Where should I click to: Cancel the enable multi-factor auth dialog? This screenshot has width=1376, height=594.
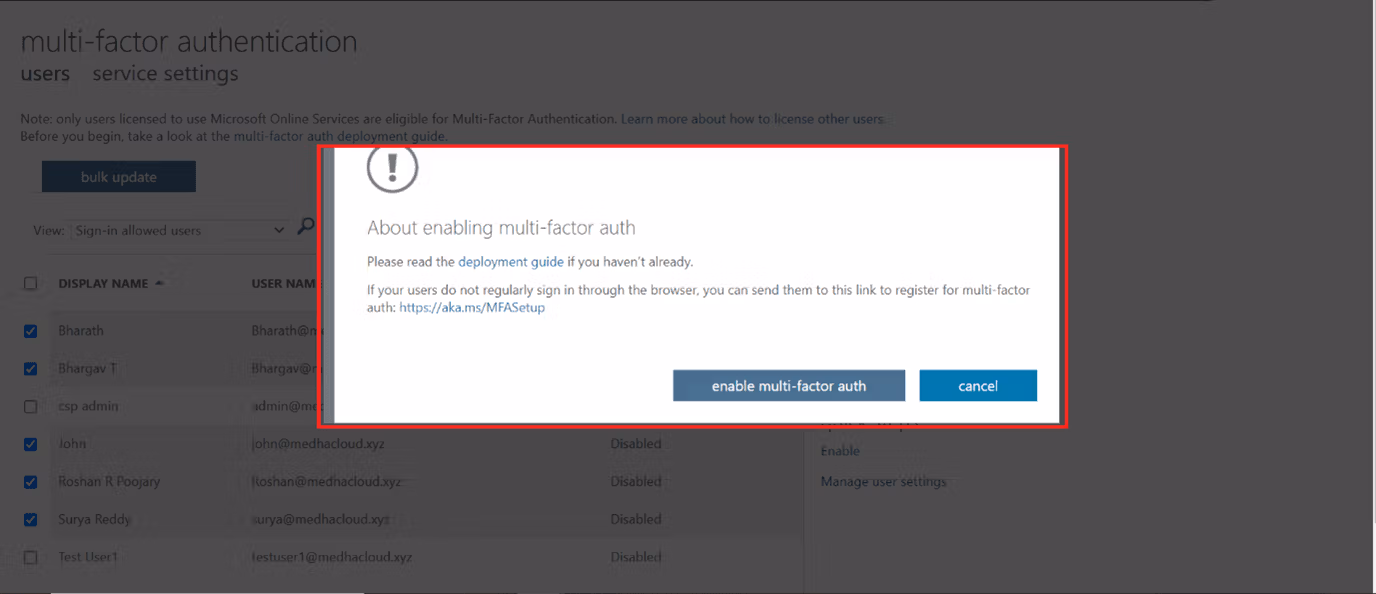pos(977,385)
